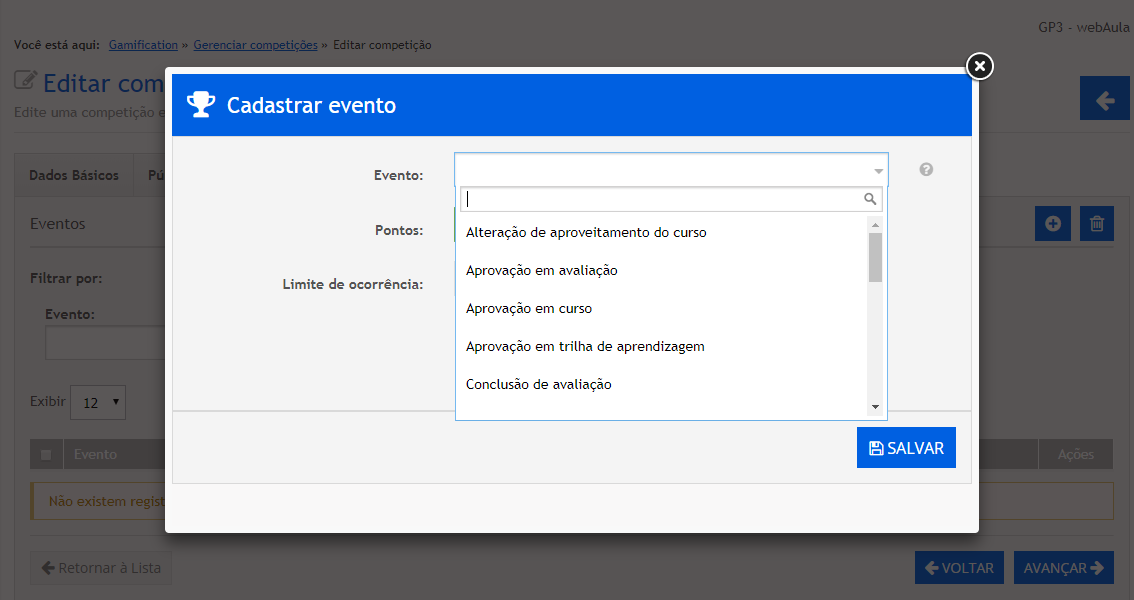Screen dimensions: 1134x600
Task: Choose 'Aprovação em avaliação' from list
Action: tap(541, 270)
